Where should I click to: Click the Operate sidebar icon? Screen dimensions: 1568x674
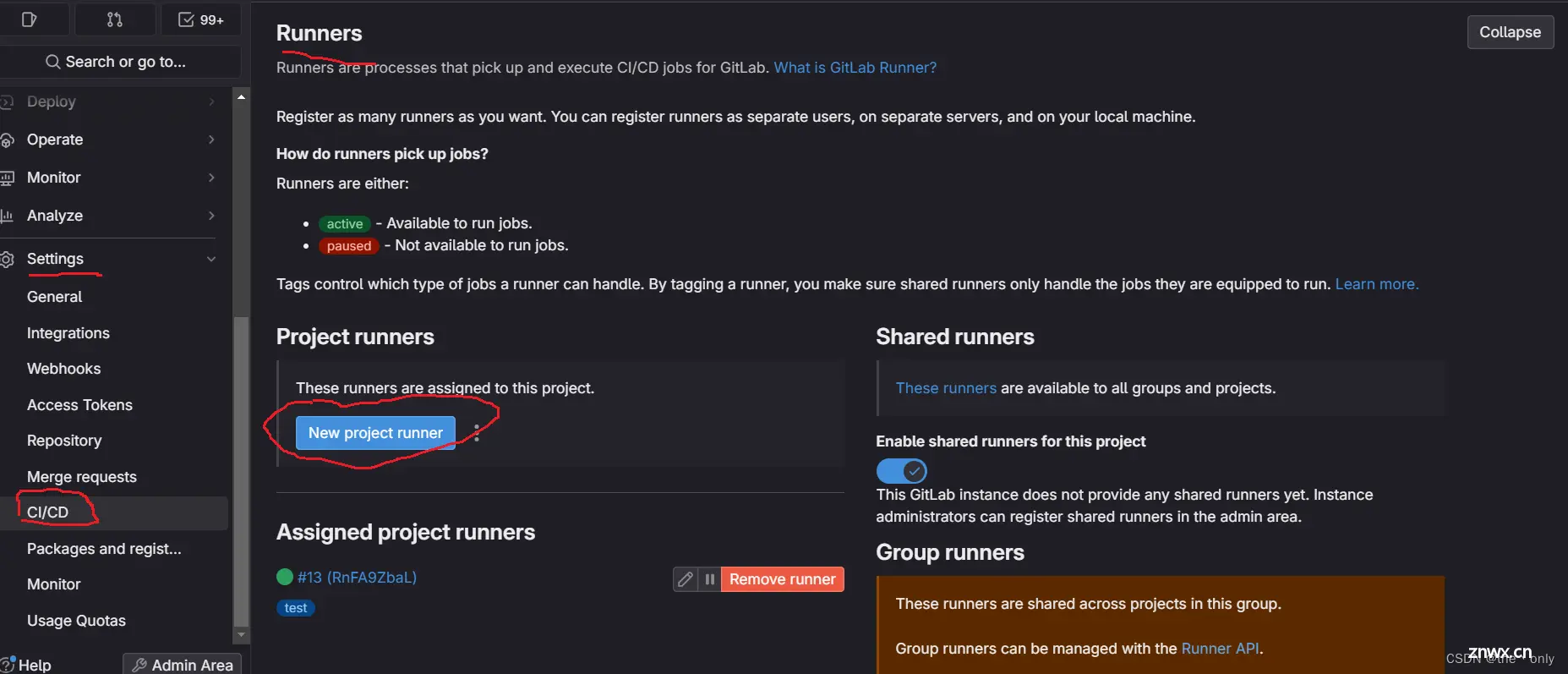(x=7, y=140)
